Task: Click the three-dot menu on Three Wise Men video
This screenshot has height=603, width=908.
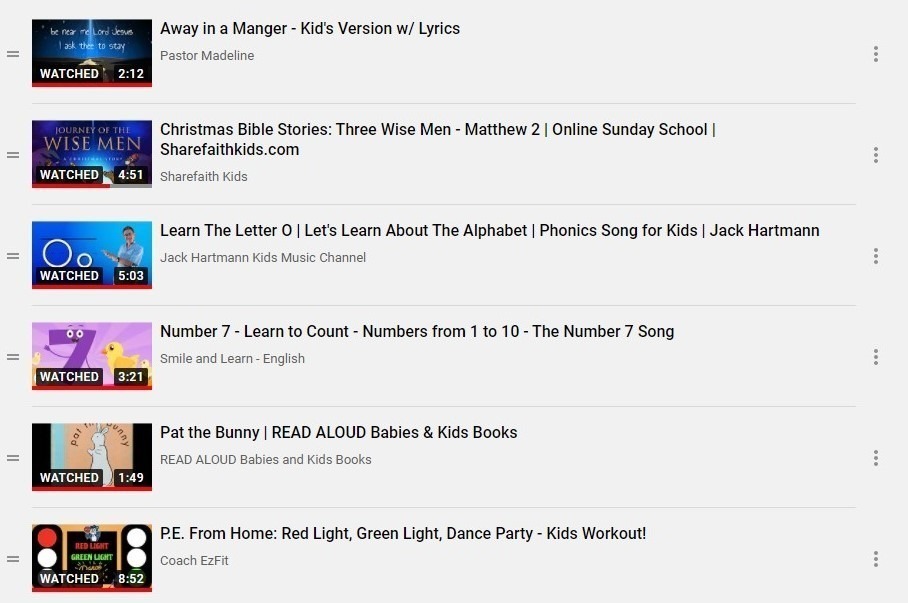Action: coord(876,154)
